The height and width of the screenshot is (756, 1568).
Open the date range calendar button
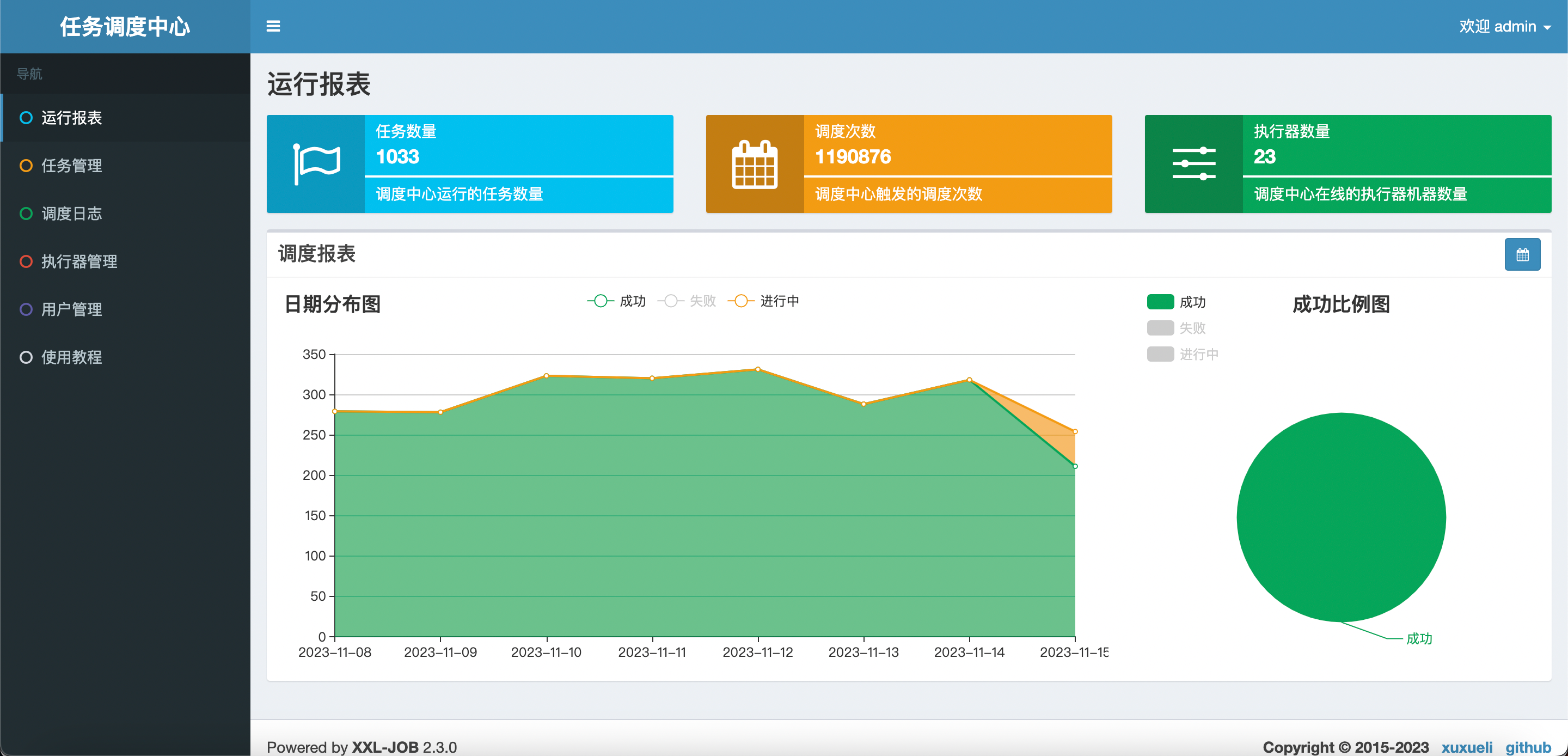(x=1522, y=255)
